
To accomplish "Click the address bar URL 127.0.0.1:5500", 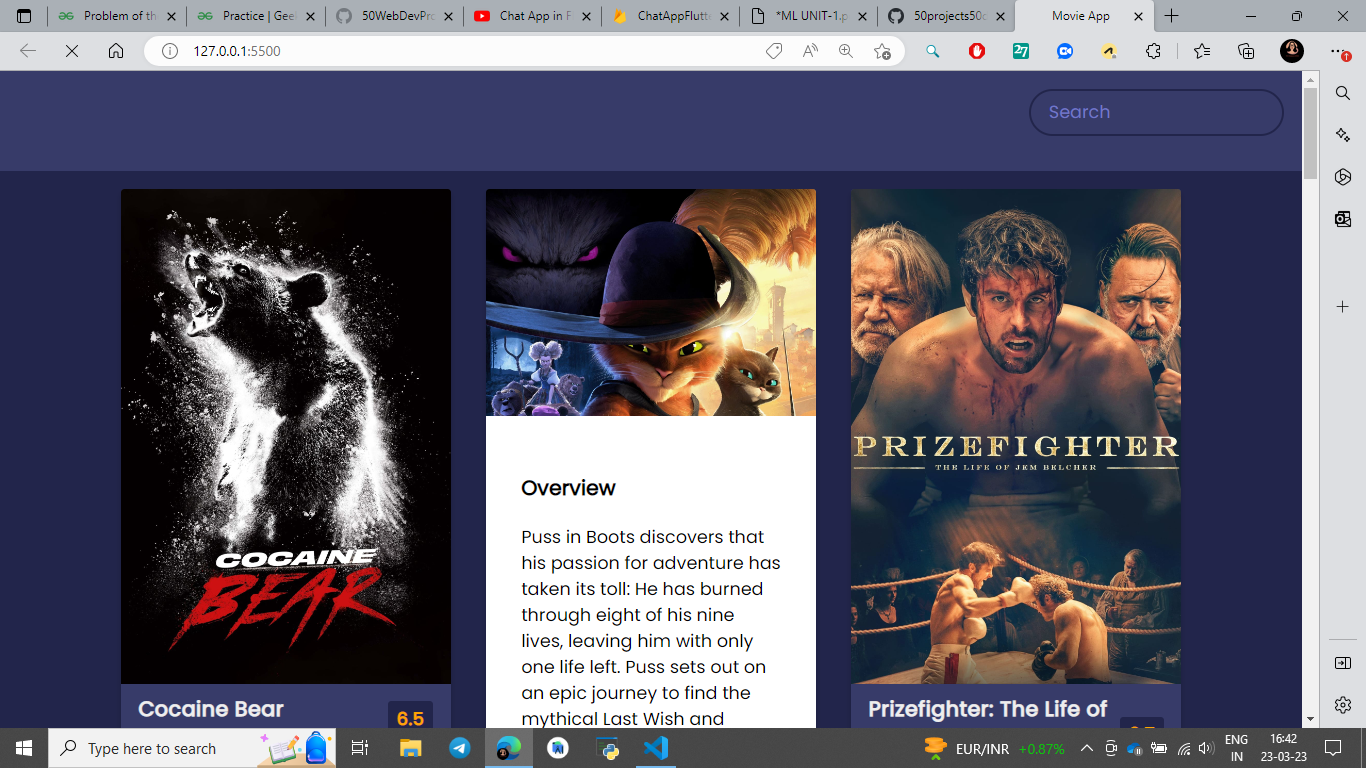I will (237, 51).
